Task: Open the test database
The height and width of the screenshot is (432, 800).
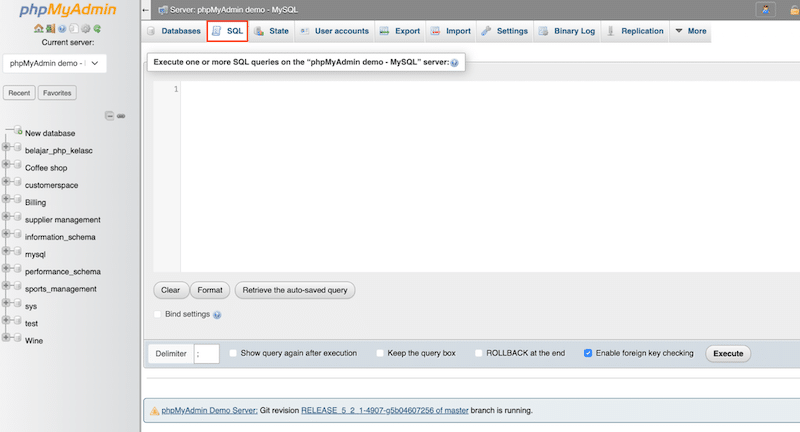Action: 31,324
